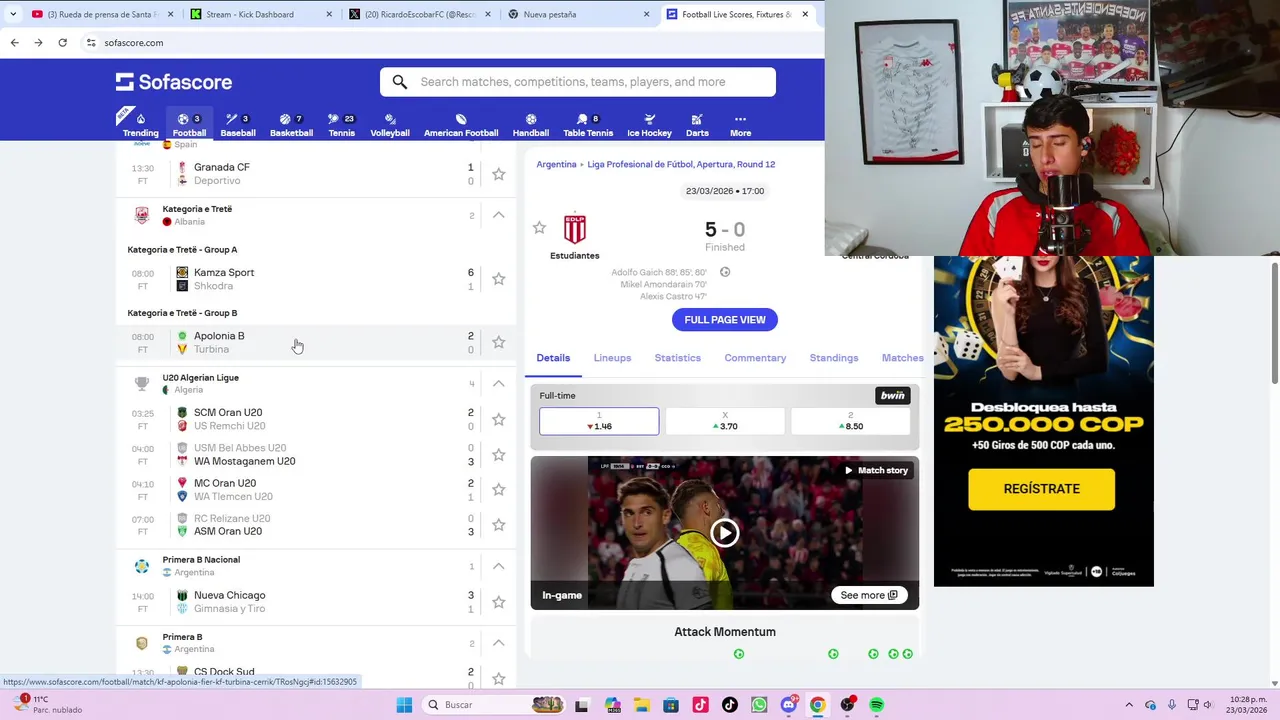Viewport: 1280px width, 720px height.
Task: Open the Match story button
Action: click(x=875, y=470)
